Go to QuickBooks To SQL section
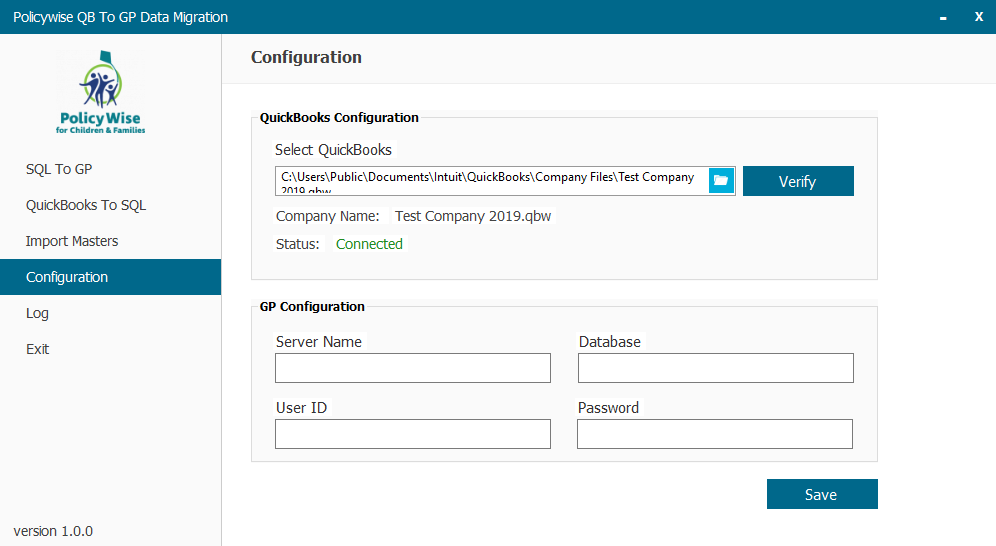This screenshot has width=996, height=546. point(86,205)
